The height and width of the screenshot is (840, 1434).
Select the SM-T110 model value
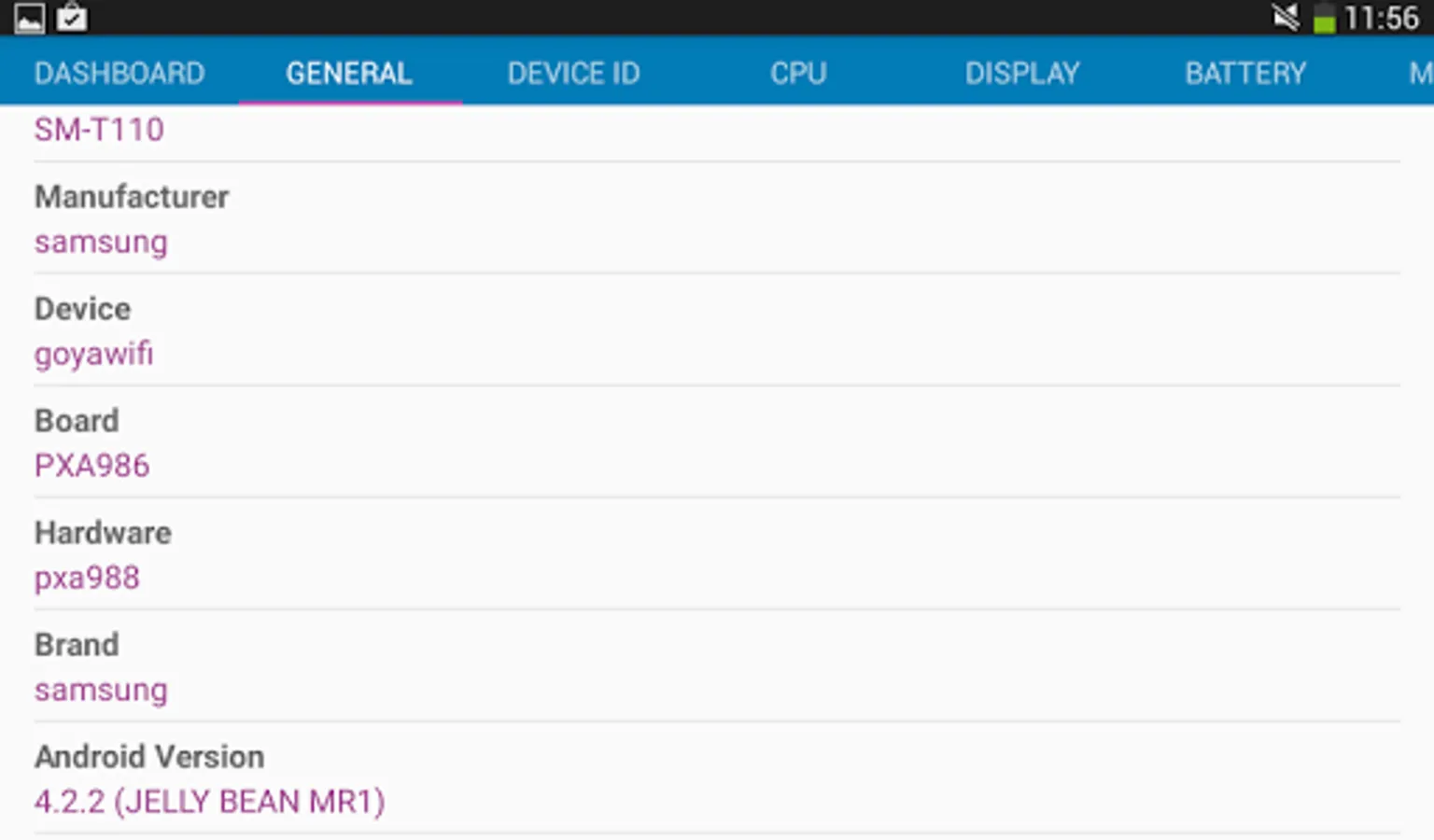(x=99, y=130)
